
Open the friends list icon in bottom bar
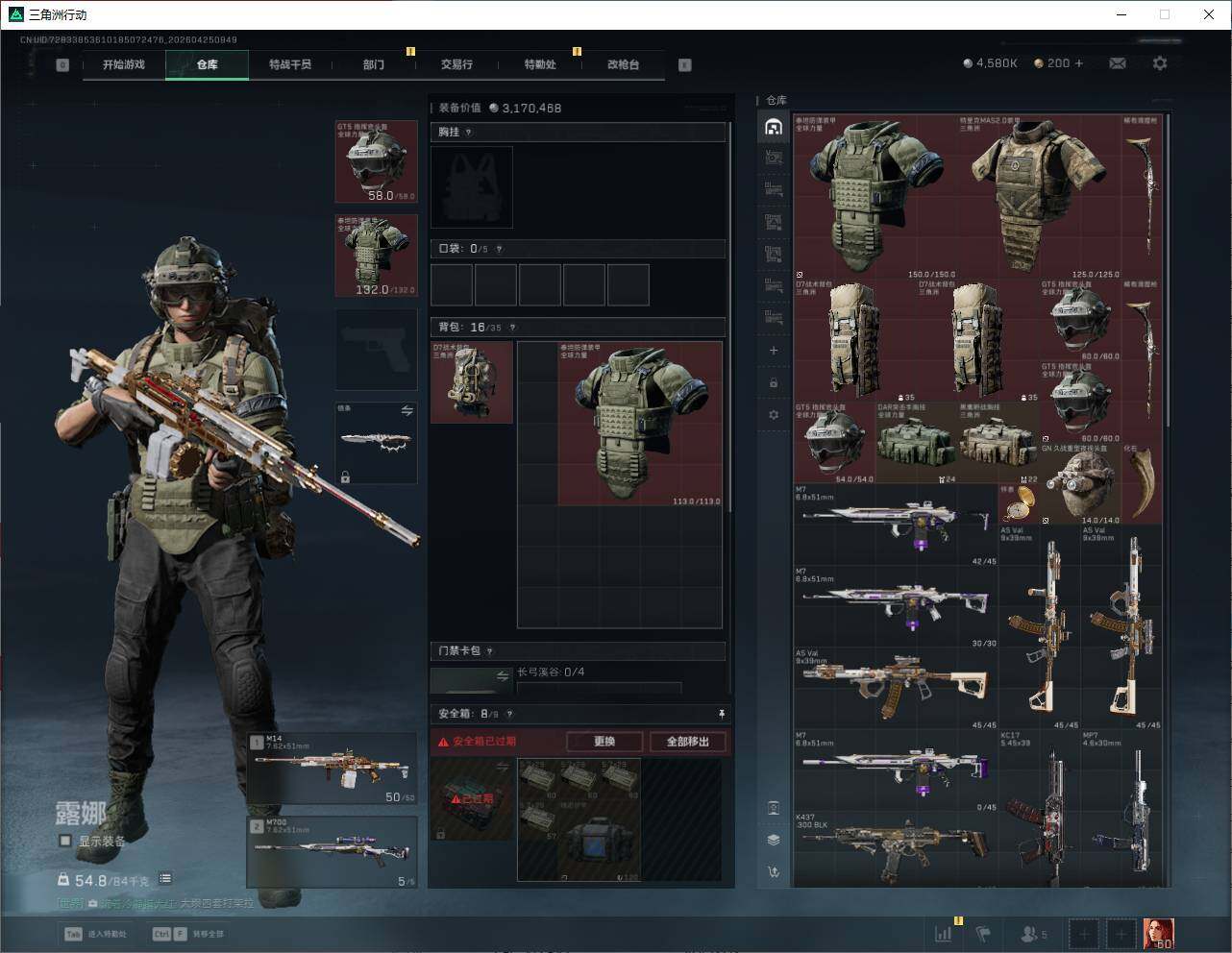click(1035, 933)
